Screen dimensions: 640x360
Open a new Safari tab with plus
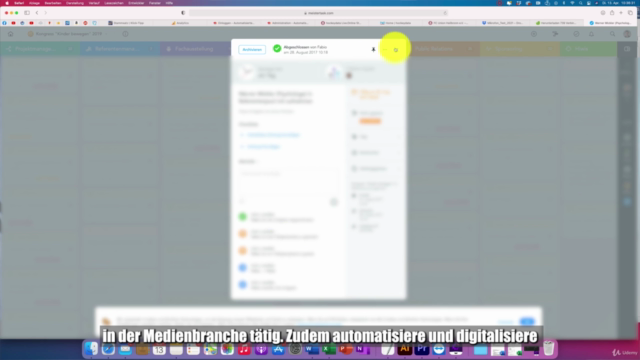(621, 13)
